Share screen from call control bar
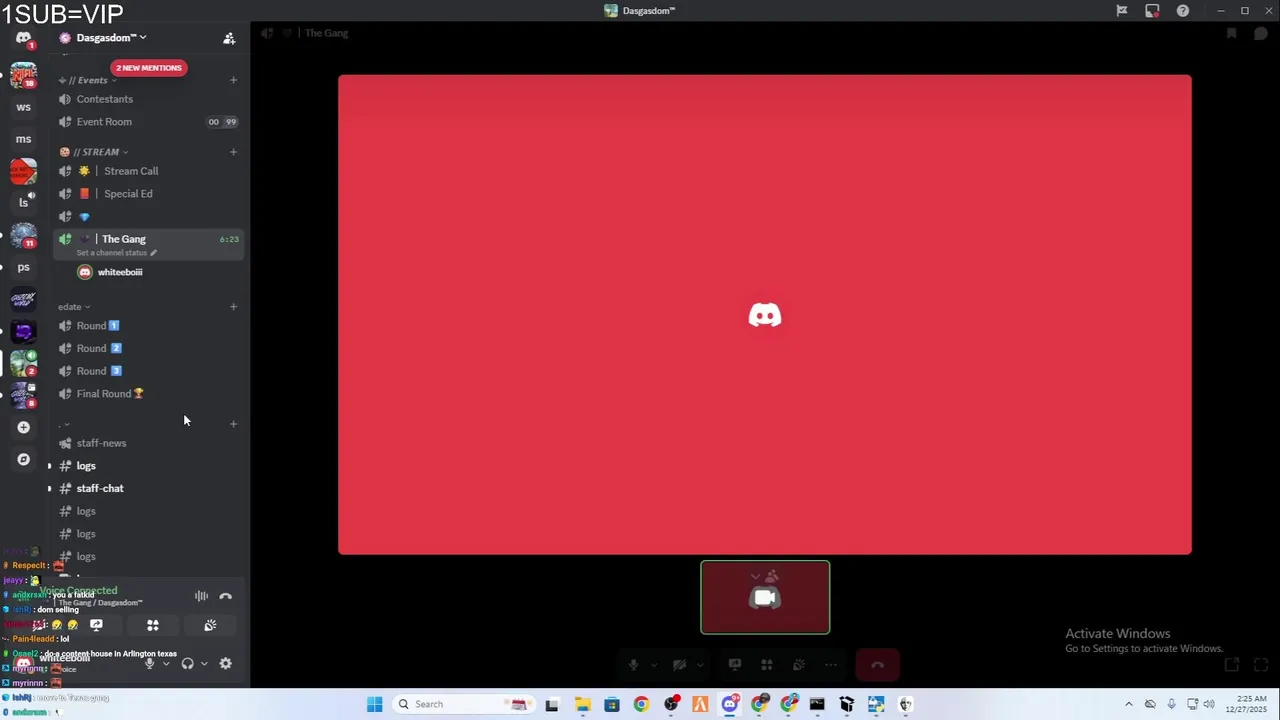This screenshot has width=1280, height=720. 735,665
